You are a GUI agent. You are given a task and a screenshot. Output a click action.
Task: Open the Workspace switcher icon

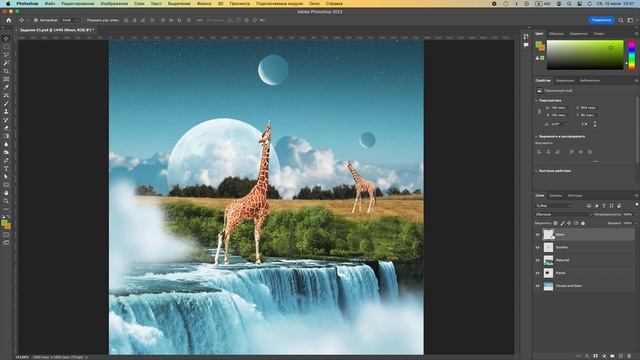pyautogui.click(x=630, y=20)
